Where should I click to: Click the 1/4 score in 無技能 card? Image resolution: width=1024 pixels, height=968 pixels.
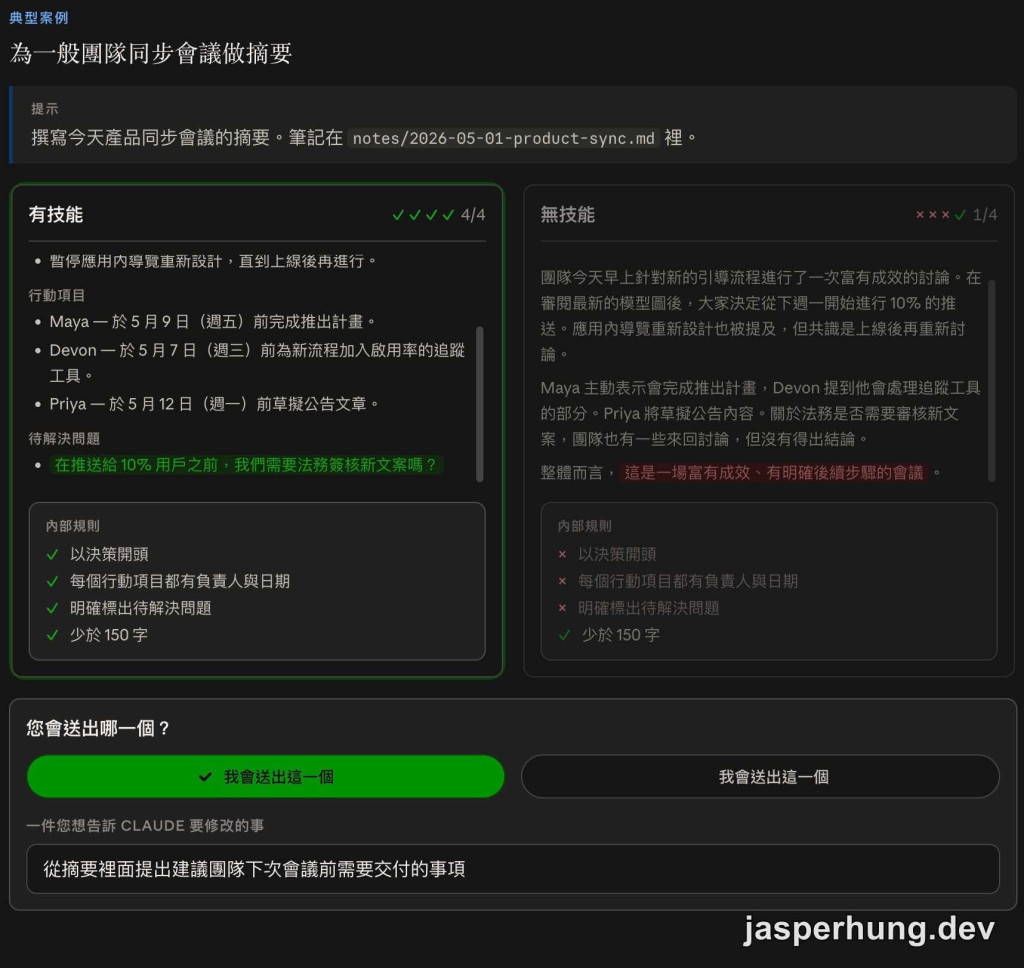(x=985, y=214)
